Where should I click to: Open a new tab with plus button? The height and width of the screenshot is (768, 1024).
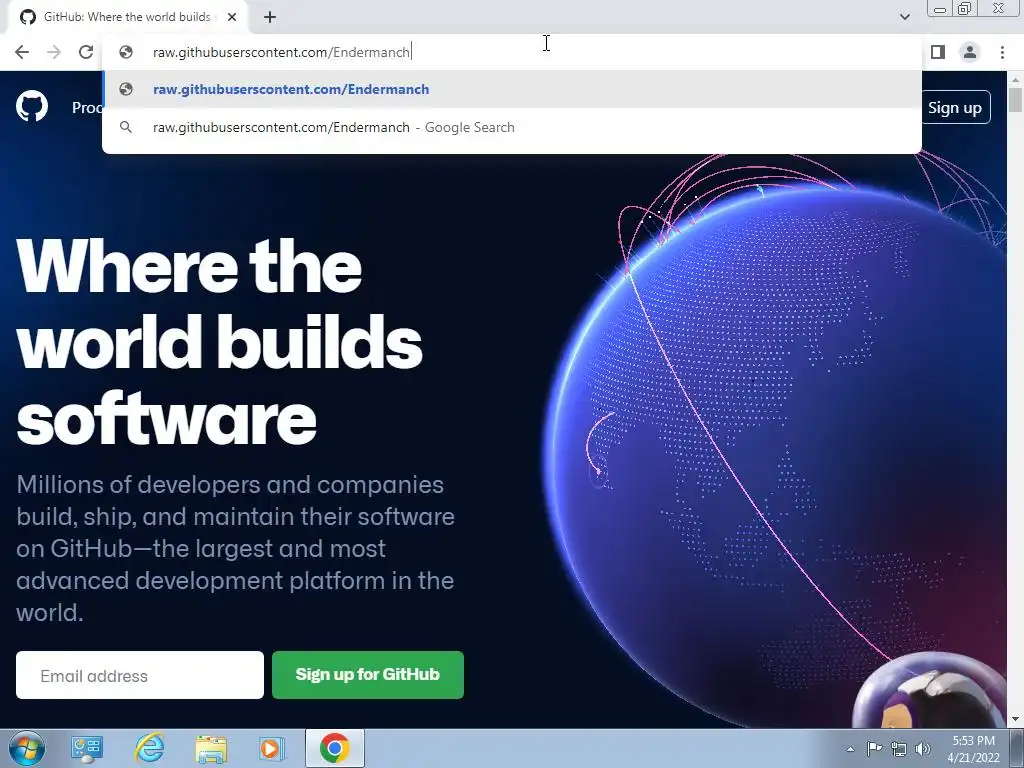click(x=270, y=18)
